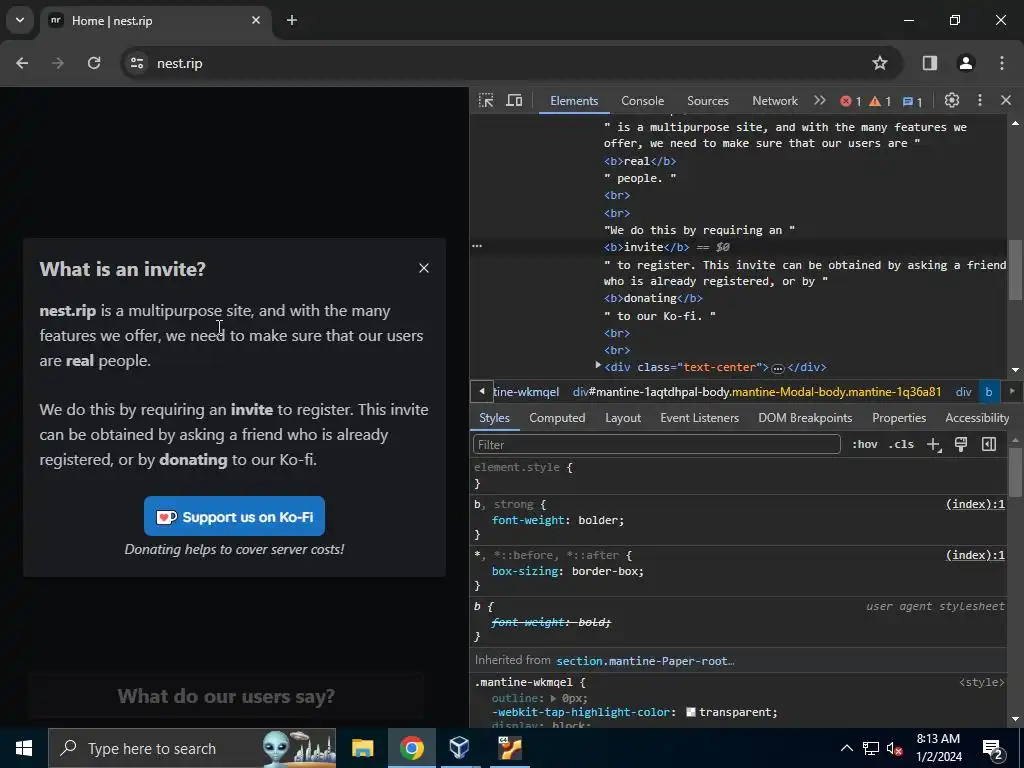Open Chrome profile avatar menu
The width and height of the screenshot is (1024, 768).
click(x=966, y=63)
